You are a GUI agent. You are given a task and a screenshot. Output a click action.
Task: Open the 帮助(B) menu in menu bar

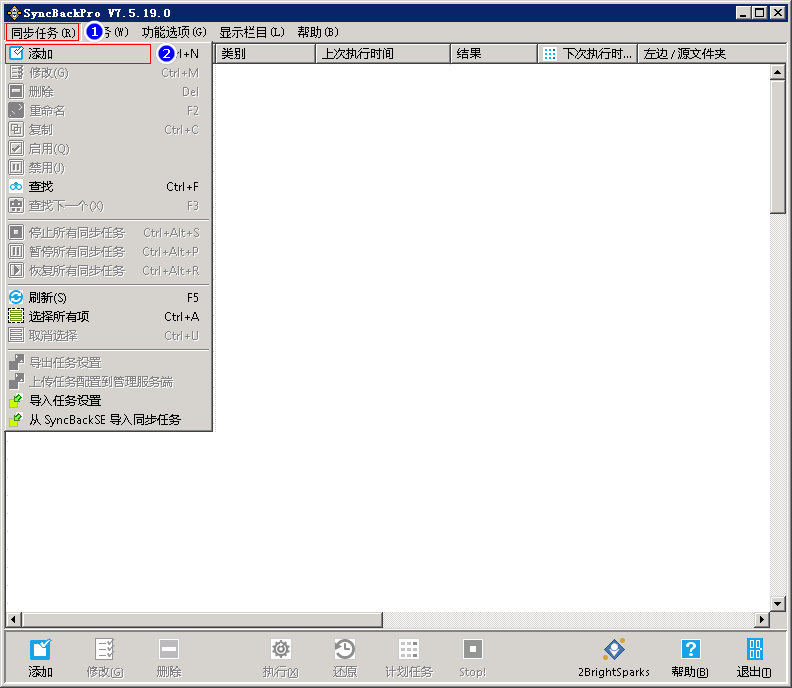pos(318,32)
